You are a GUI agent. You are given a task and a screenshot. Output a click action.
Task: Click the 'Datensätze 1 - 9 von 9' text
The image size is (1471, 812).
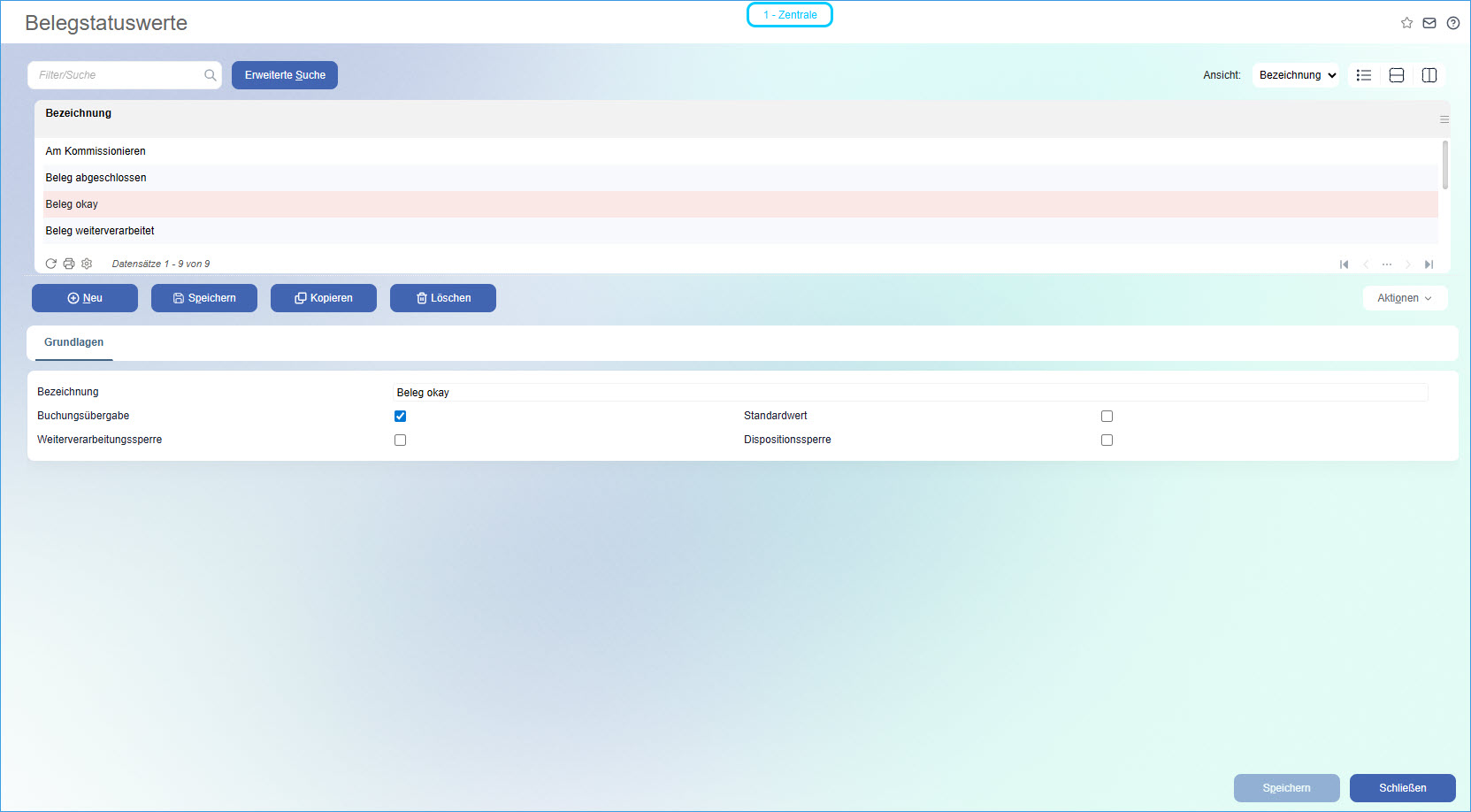tap(161, 264)
